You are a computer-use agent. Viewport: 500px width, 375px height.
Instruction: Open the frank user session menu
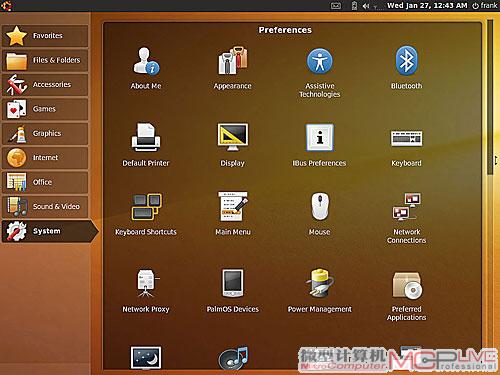tap(485, 6)
